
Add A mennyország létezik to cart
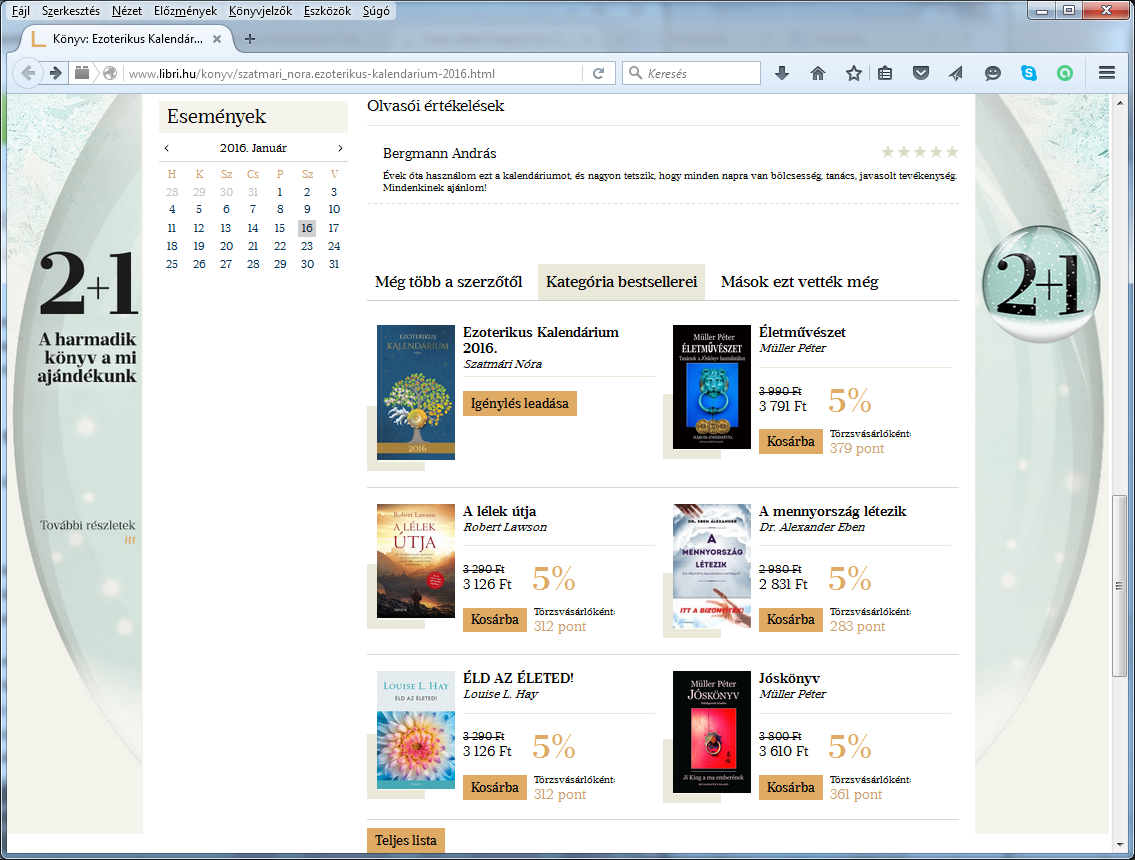pos(790,620)
